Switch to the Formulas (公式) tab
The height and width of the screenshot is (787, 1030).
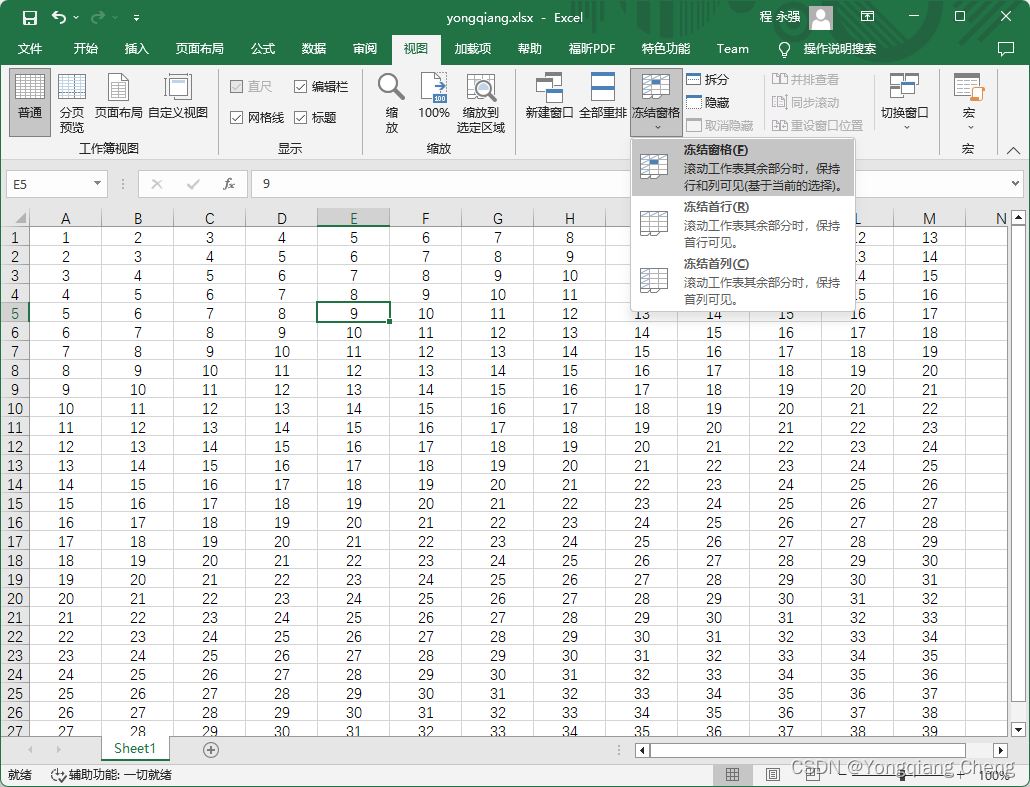tap(263, 49)
